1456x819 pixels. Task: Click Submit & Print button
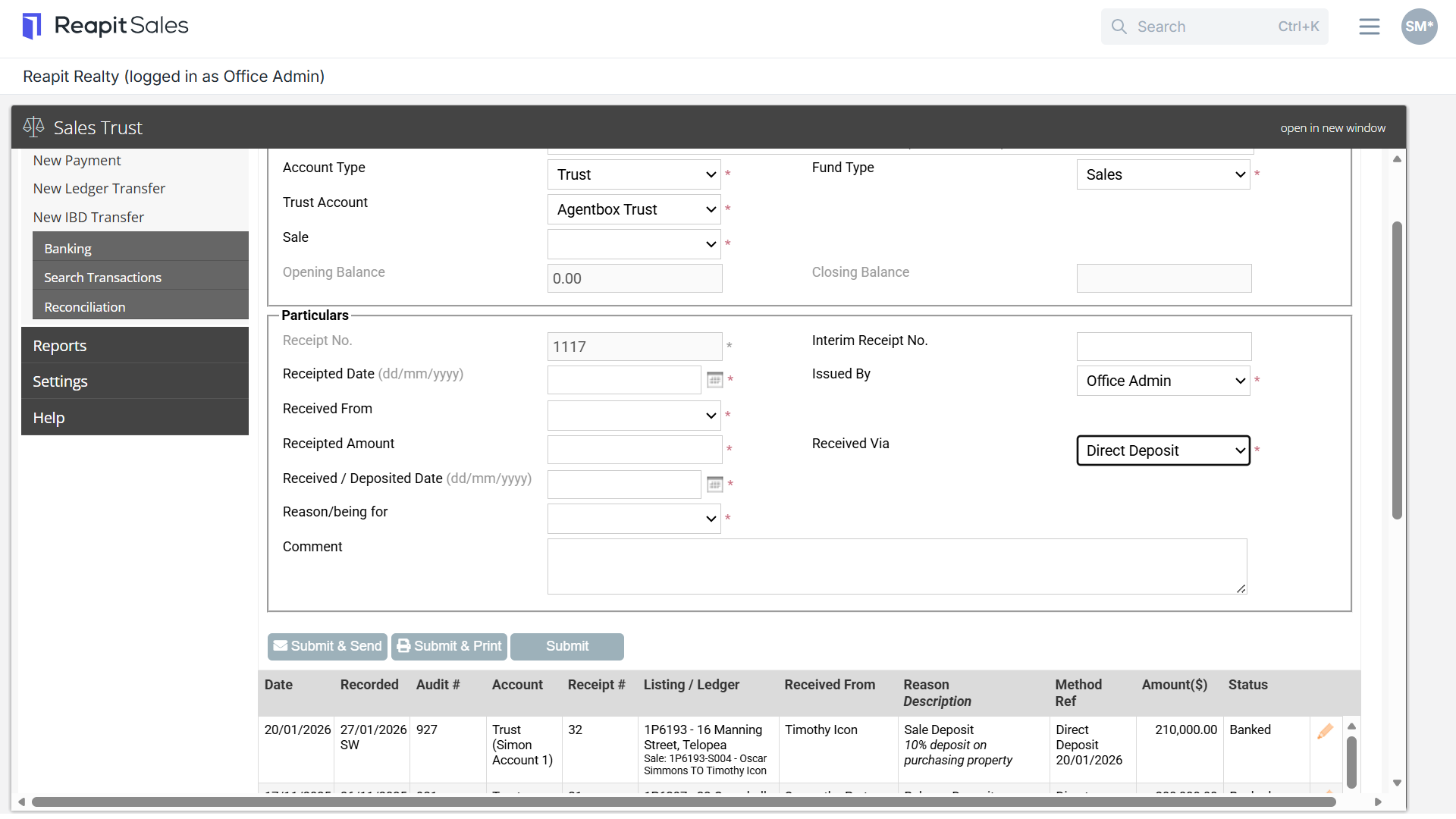click(x=450, y=646)
